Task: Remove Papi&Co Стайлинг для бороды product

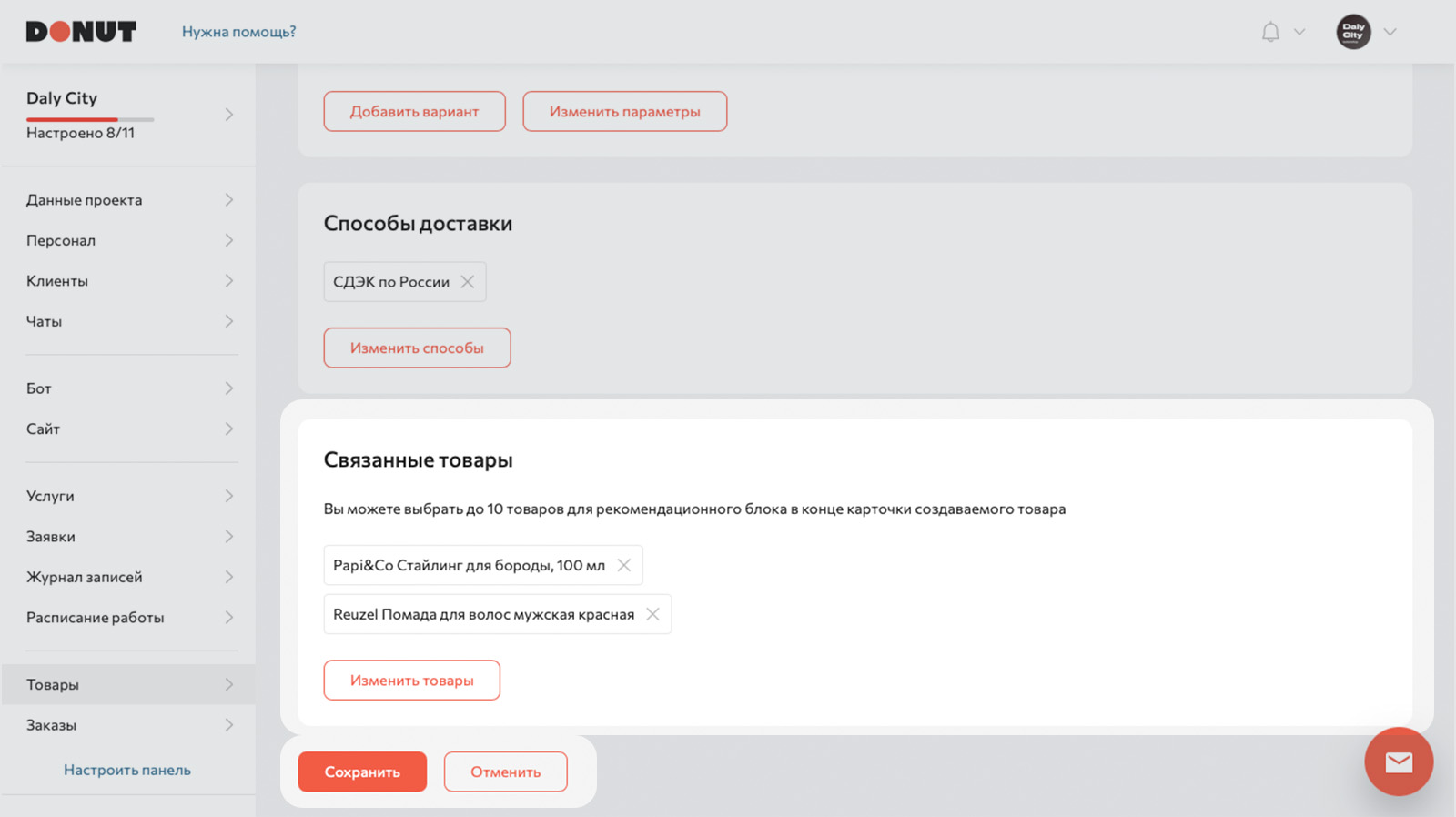Action: coord(624,565)
